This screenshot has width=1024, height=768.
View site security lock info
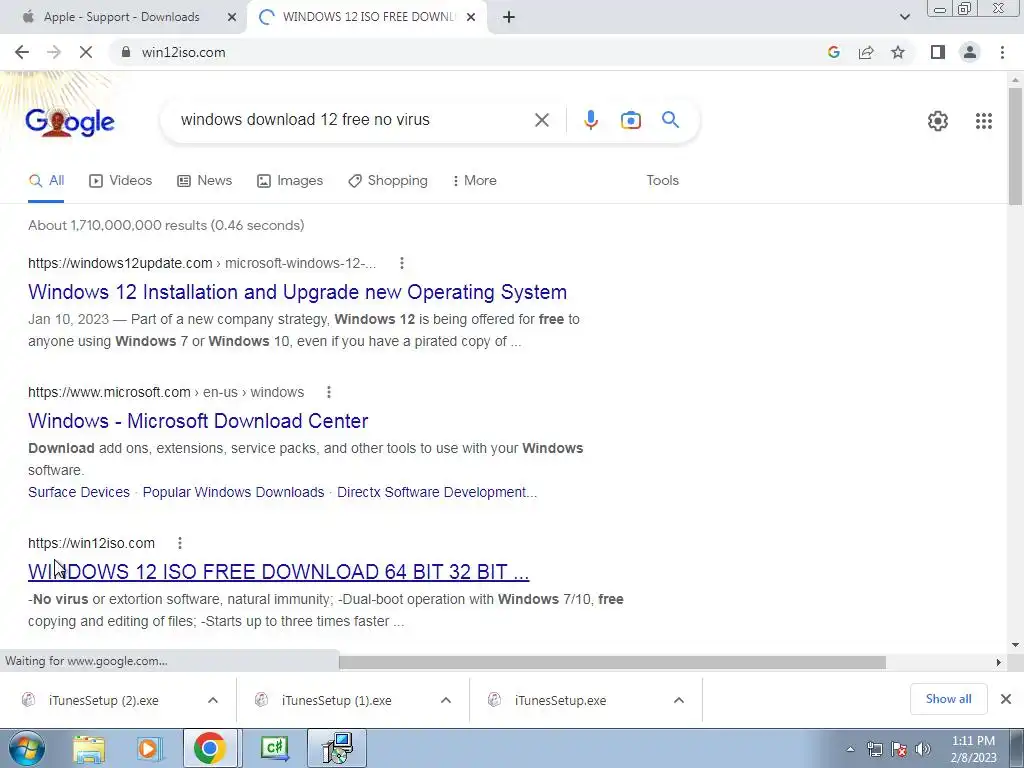tap(126, 52)
